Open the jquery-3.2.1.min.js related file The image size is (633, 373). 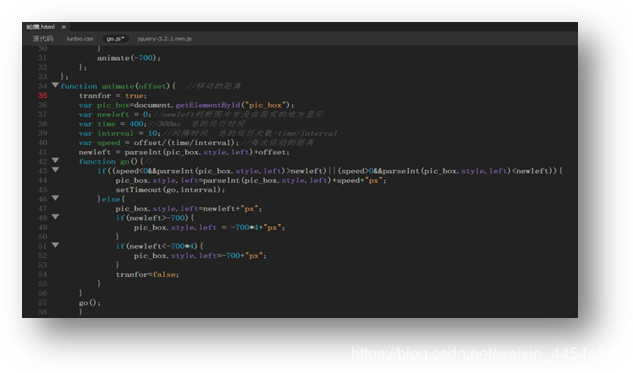pos(165,39)
